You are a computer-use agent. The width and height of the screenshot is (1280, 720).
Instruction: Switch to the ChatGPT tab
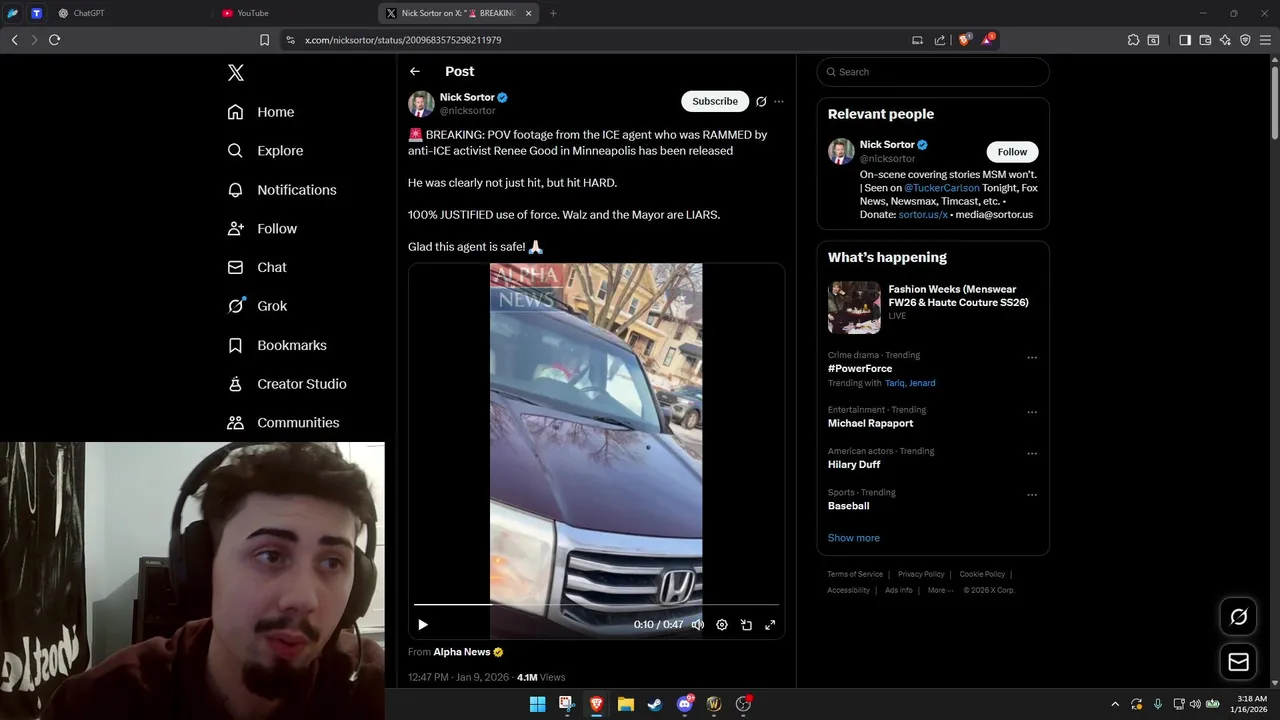click(132, 13)
